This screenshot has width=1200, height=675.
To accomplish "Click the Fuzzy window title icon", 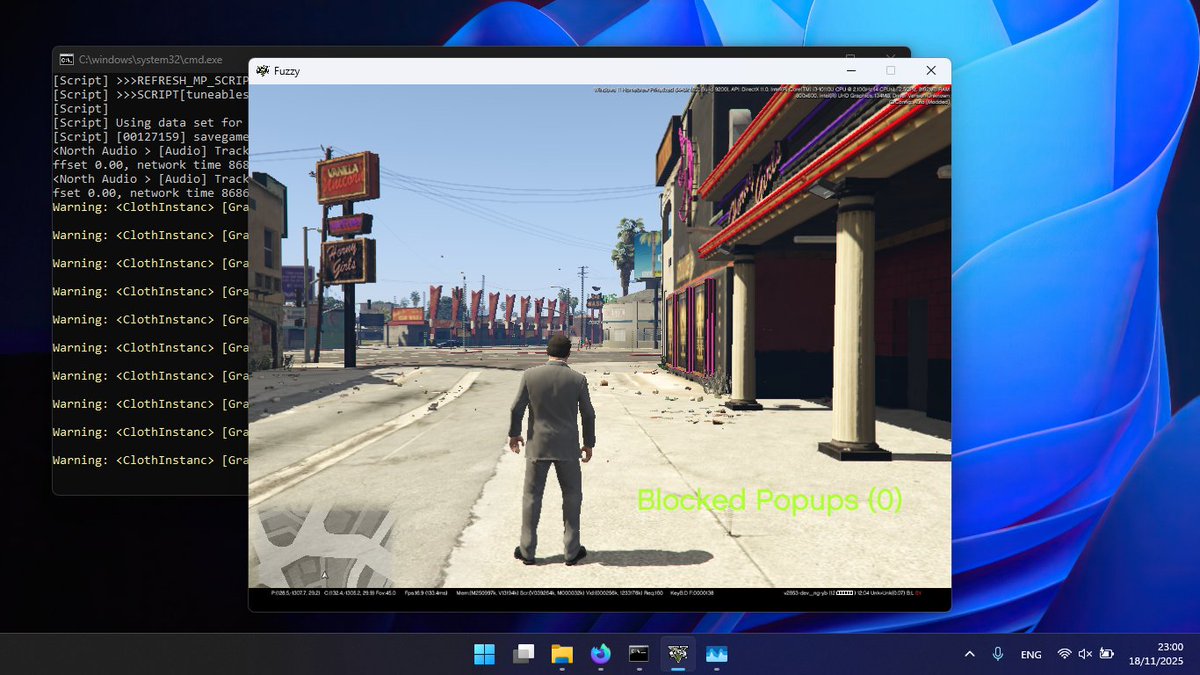I will pos(262,71).
